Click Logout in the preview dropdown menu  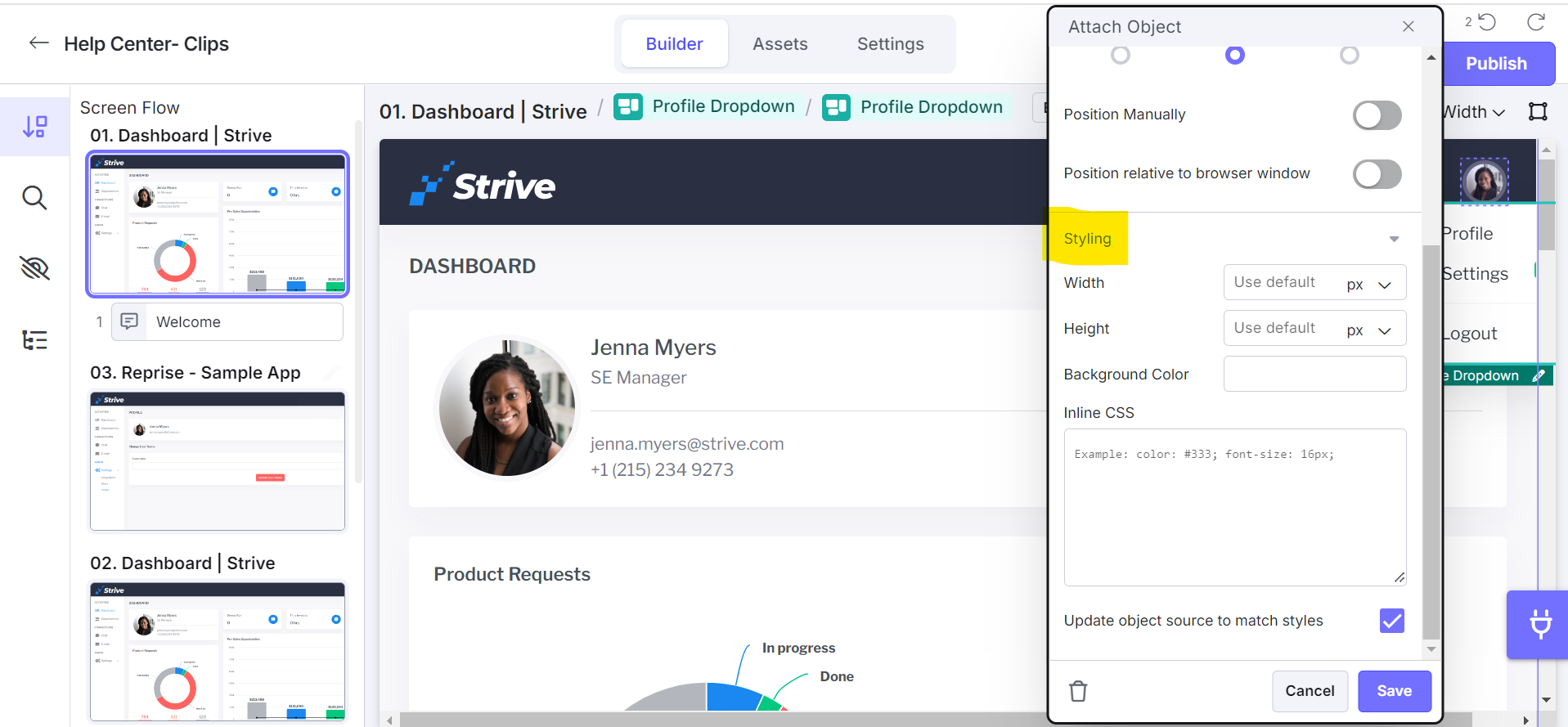pos(1470,334)
